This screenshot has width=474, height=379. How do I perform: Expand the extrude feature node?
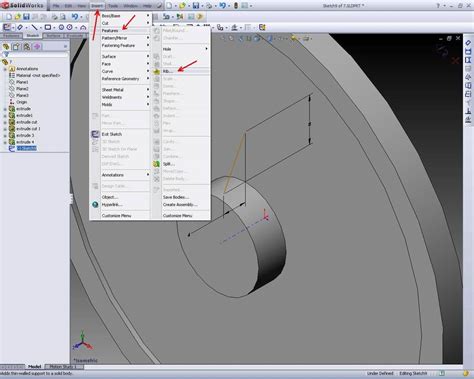pyautogui.click(x=5, y=109)
